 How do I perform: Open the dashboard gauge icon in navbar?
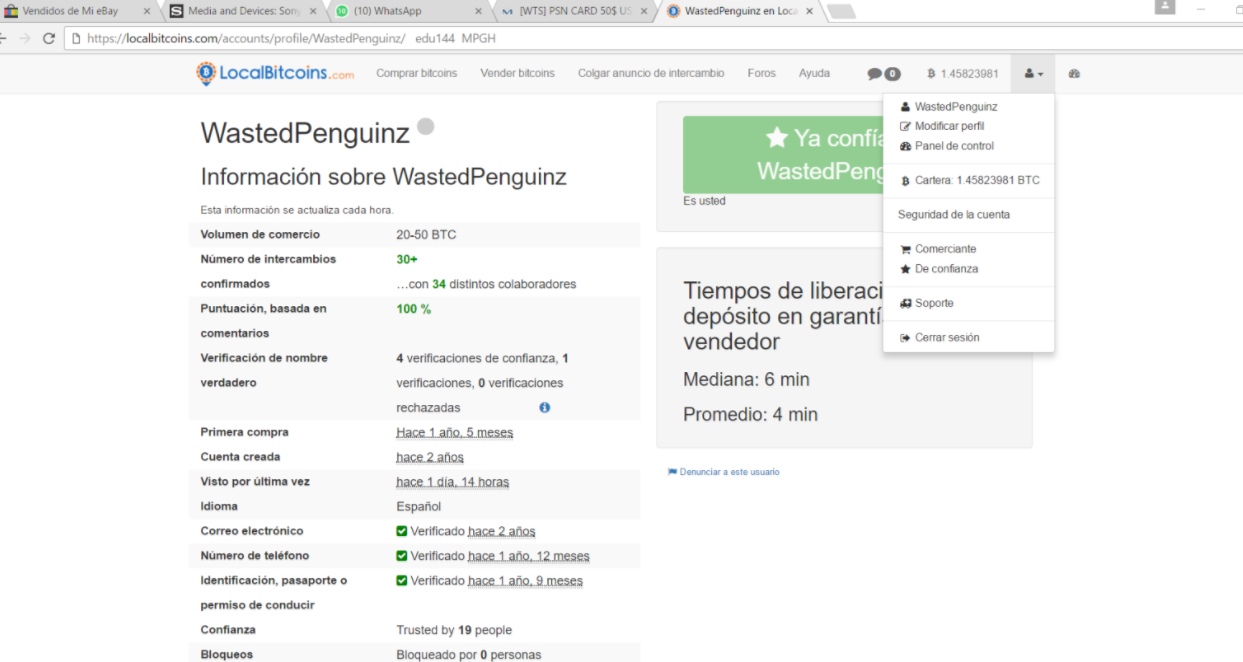[x=1074, y=74]
